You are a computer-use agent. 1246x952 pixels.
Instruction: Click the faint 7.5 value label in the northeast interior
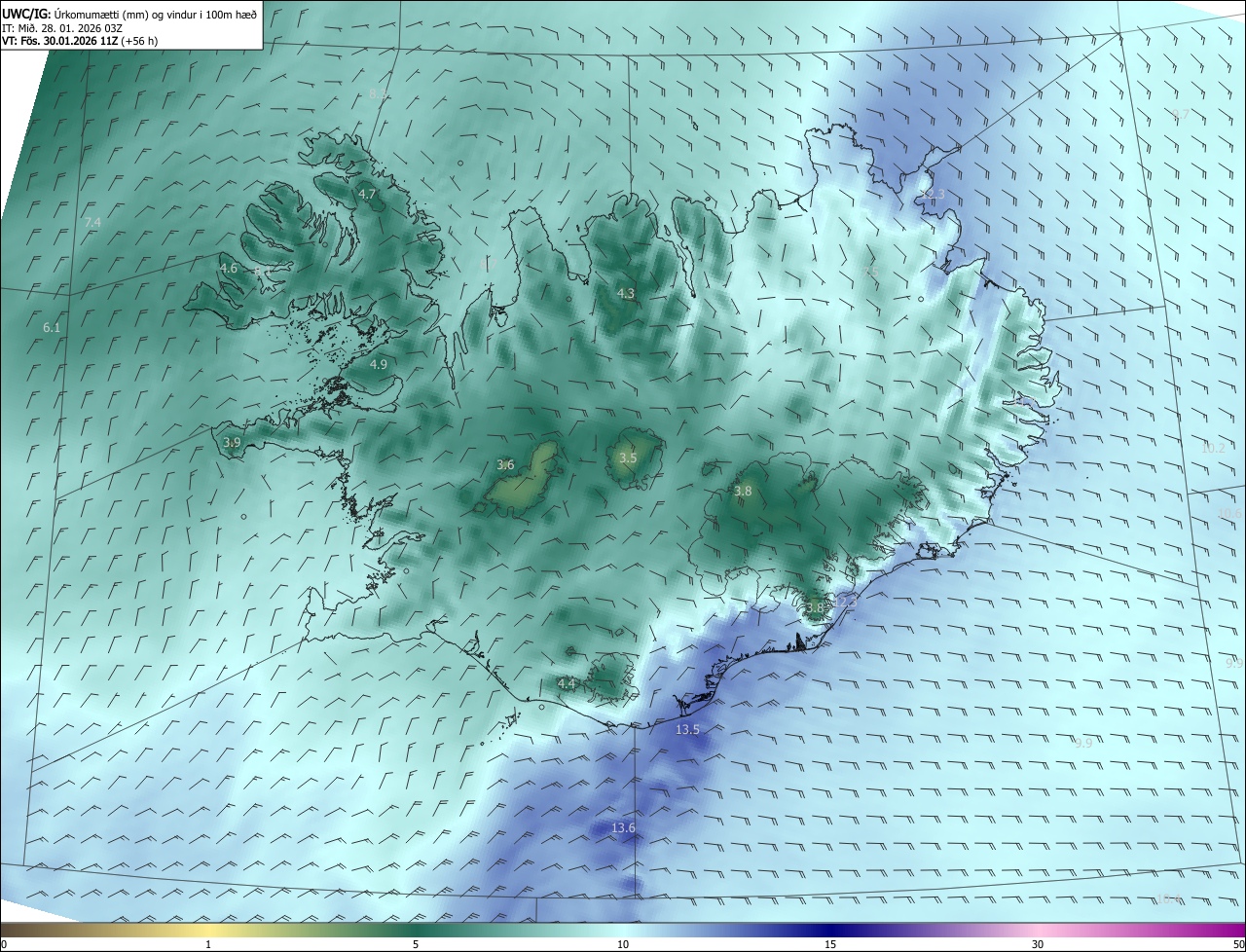click(871, 272)
